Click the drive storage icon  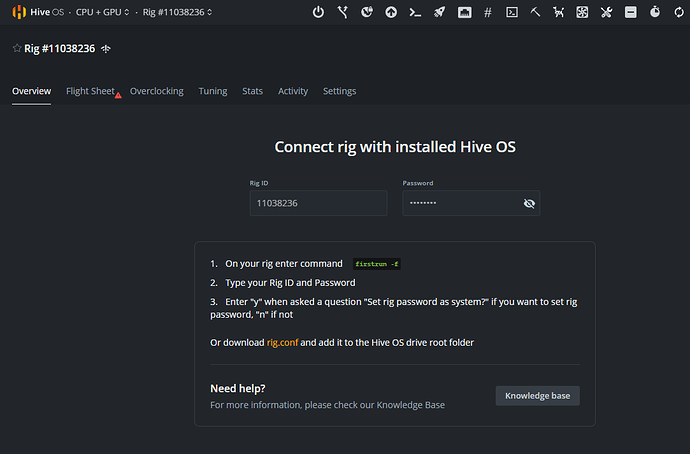631,12
